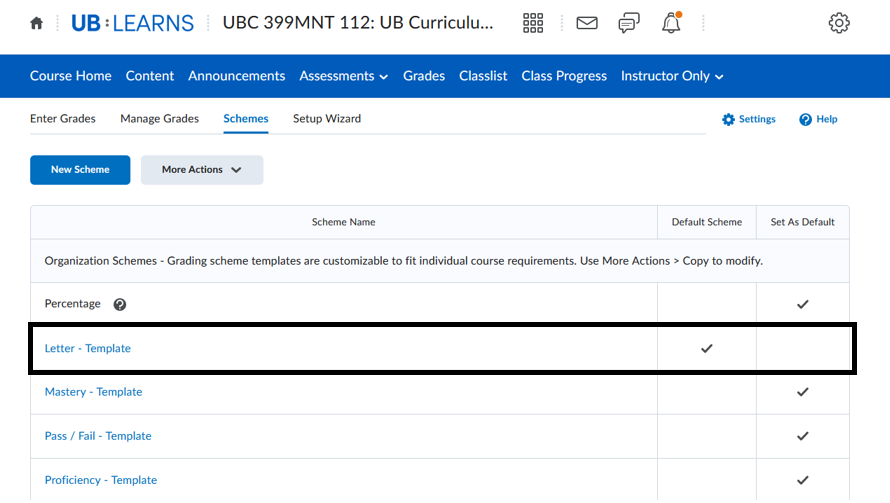Open grades Settings with gear icon
This screenshot has height=503, width=890.
pos(749,119)
